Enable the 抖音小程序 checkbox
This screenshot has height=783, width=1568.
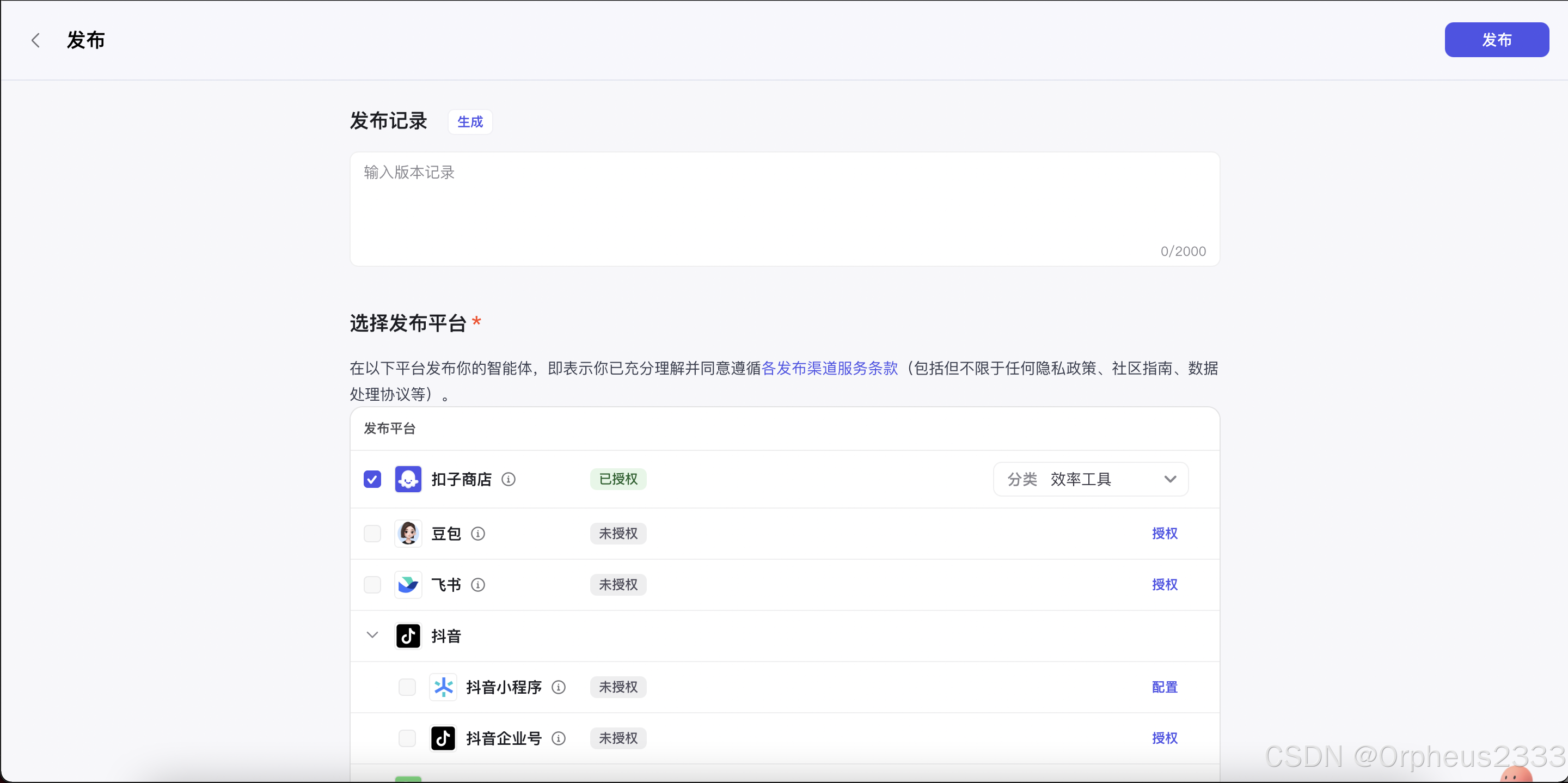point(407,687)
